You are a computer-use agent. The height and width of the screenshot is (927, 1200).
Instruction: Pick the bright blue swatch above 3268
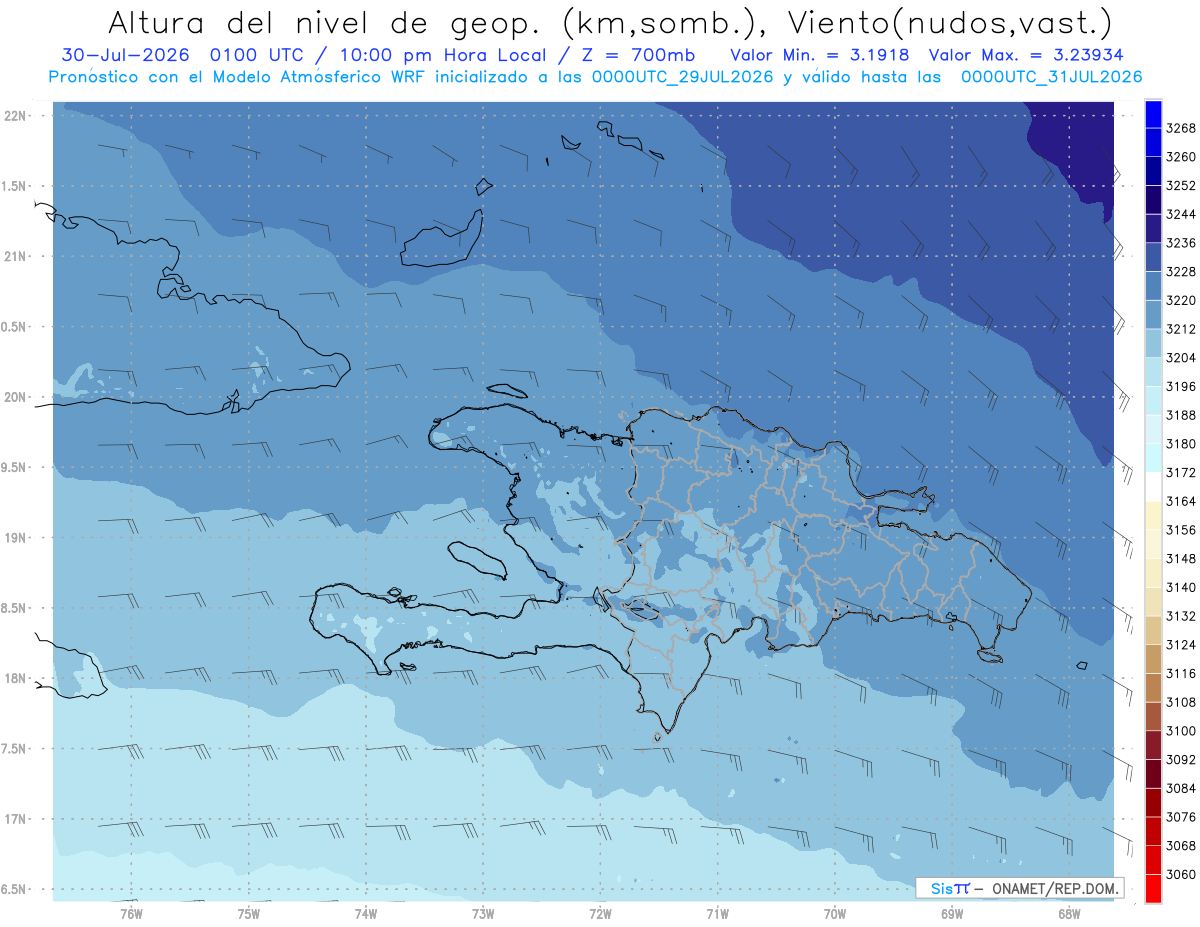(1153, 113)
